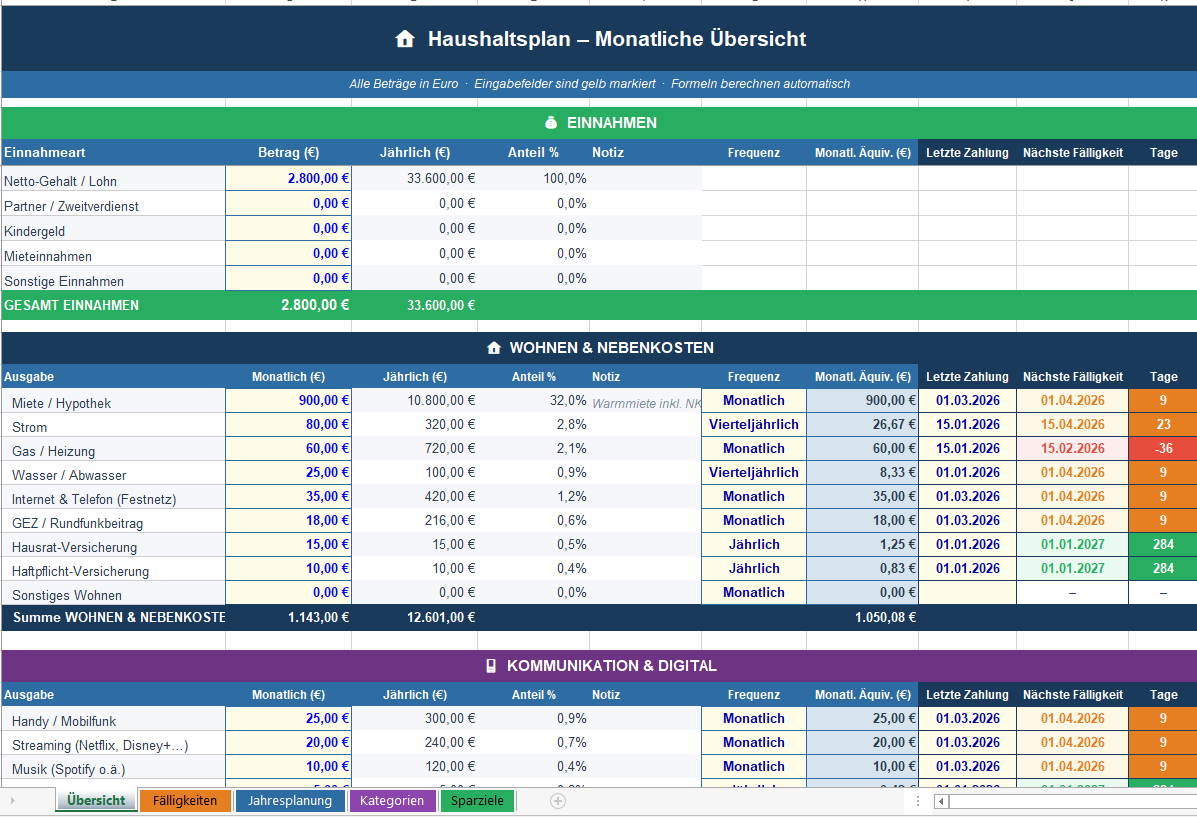Click the red -36 Tage cell for Gas
The width and height of the screenshot is (1197, 817).
[x=1163, y=449]
